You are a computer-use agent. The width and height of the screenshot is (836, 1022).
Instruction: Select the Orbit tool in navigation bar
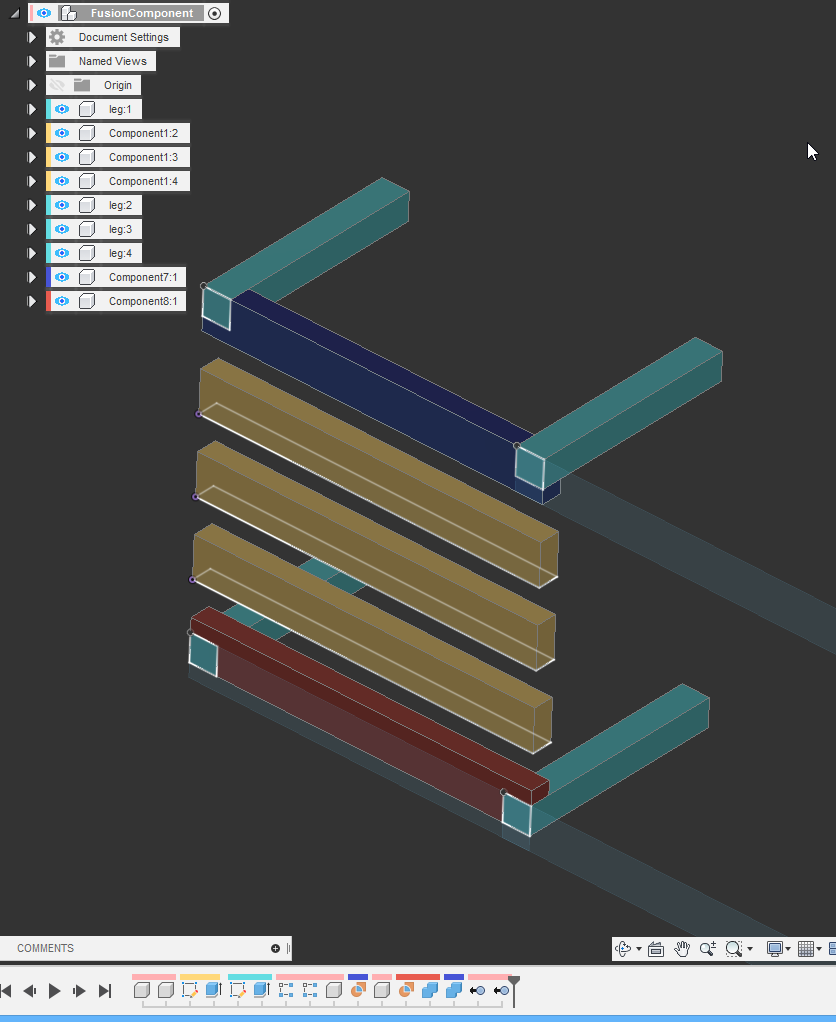(x=624, y=948)
